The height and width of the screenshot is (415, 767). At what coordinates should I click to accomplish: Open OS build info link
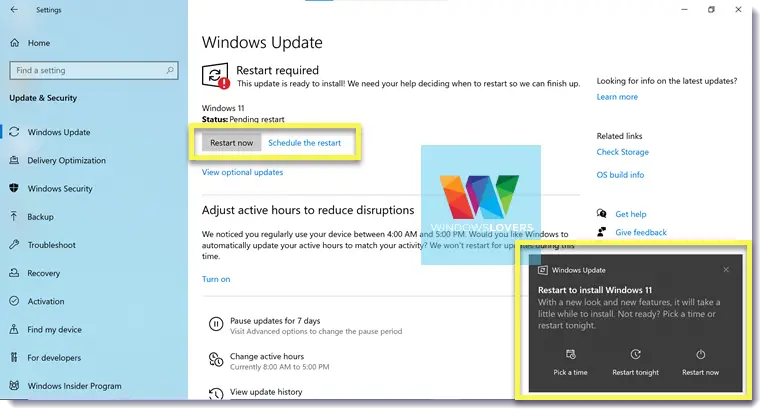(x=620, y=175)
